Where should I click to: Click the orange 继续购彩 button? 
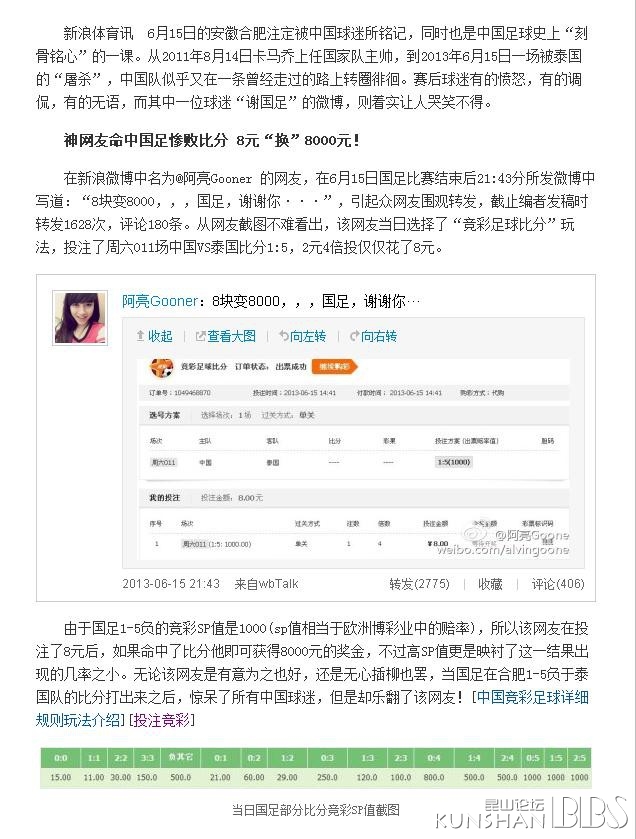(x=334, y=367)
